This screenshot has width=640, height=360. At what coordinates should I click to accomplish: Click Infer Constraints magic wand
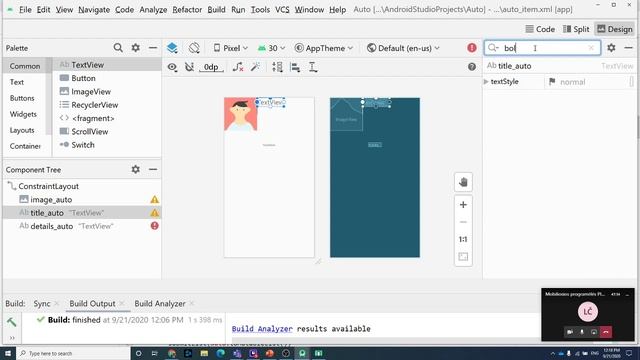(x=256, y=67)
